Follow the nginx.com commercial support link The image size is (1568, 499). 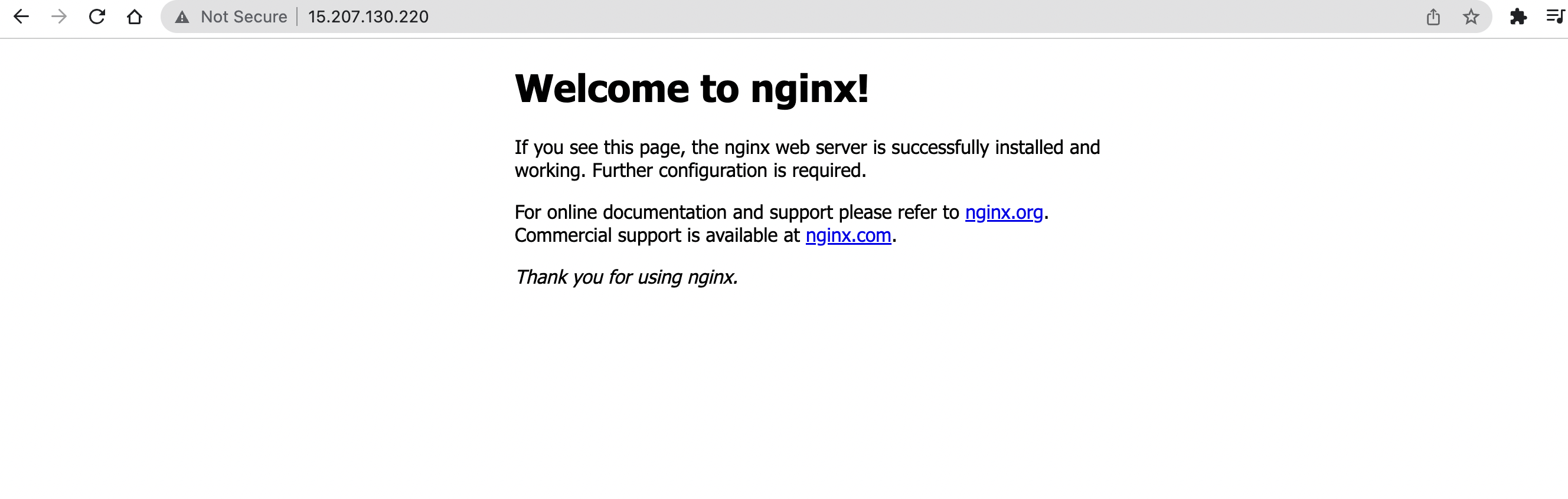[848, 235]
